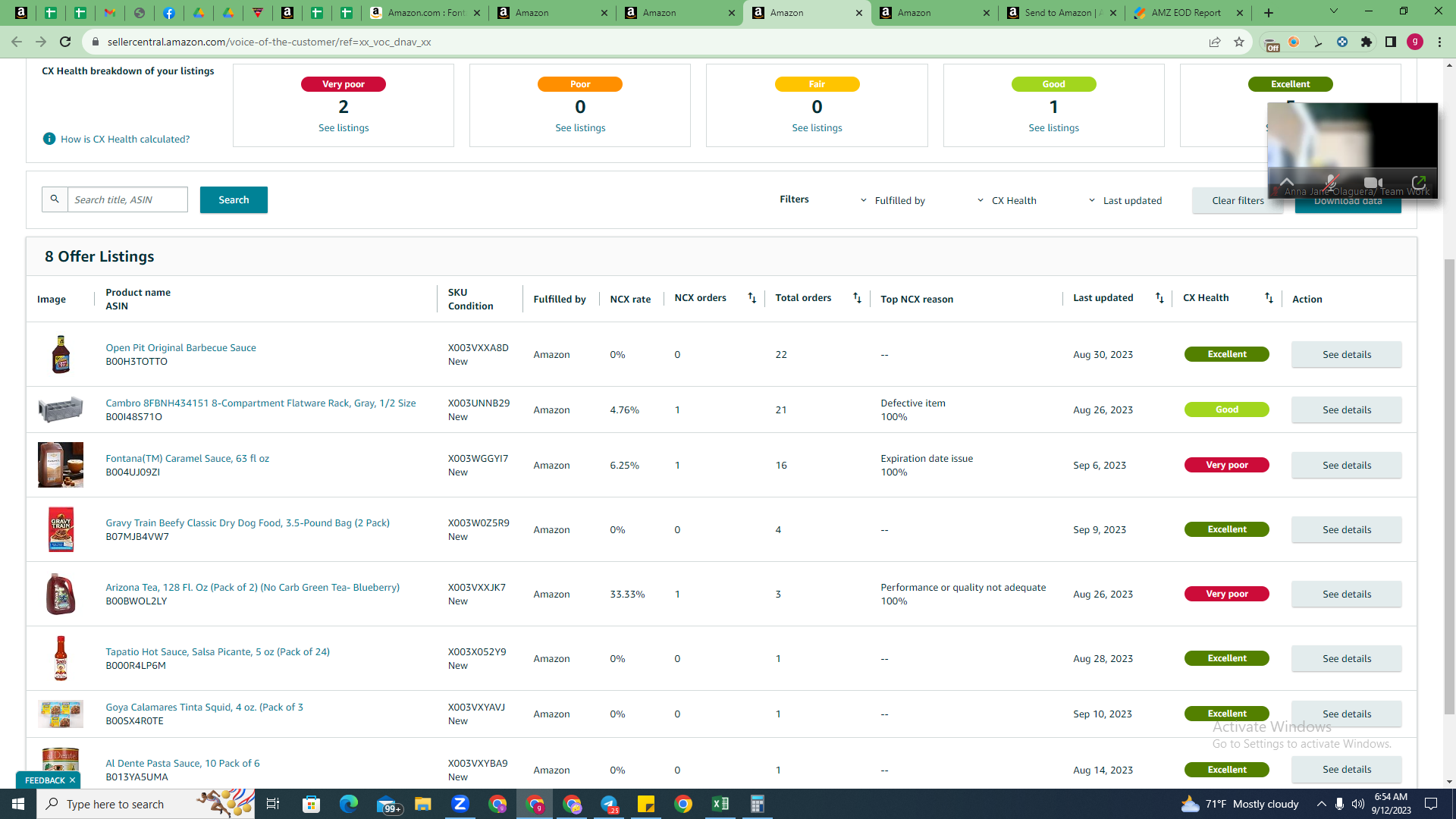
Task: Open the pinned Facebook tab
Action: click(169, 13)
